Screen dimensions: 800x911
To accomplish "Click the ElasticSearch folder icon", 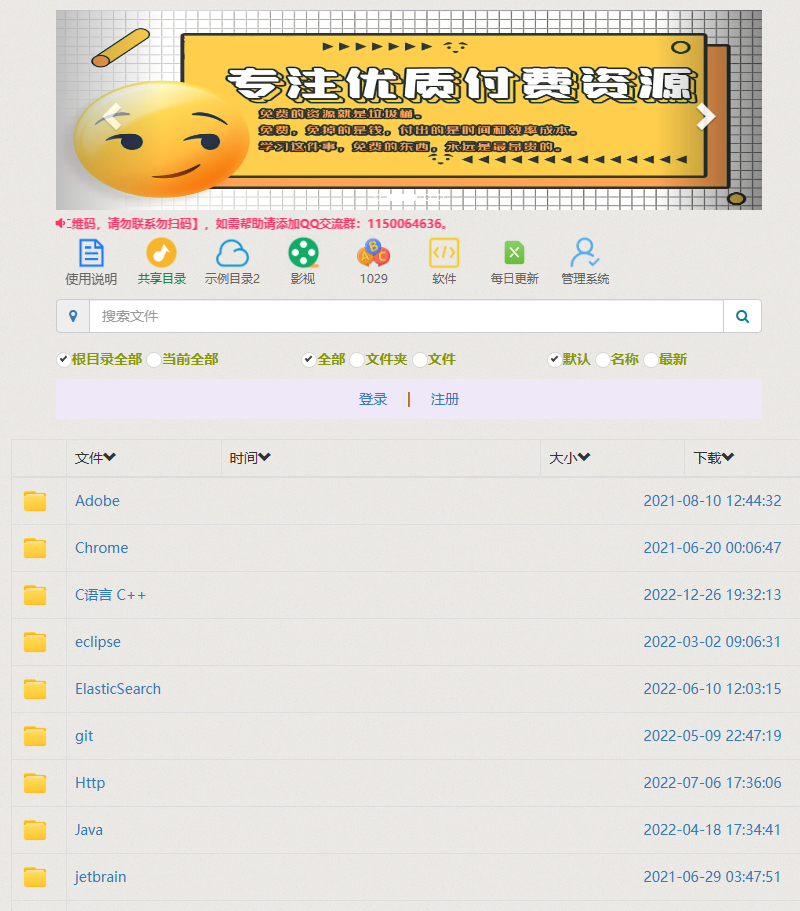I will tap(35, 689).
